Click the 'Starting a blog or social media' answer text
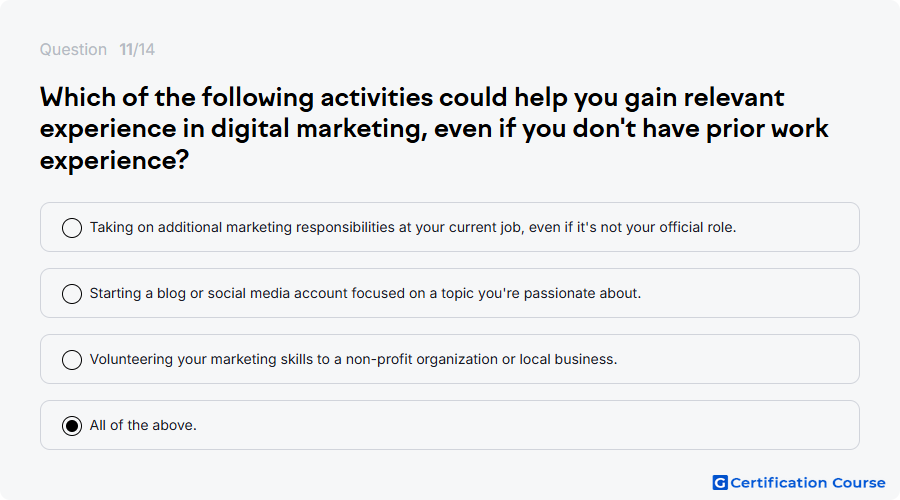This screenshot has height=500, width=900. (x=365, y=293)
